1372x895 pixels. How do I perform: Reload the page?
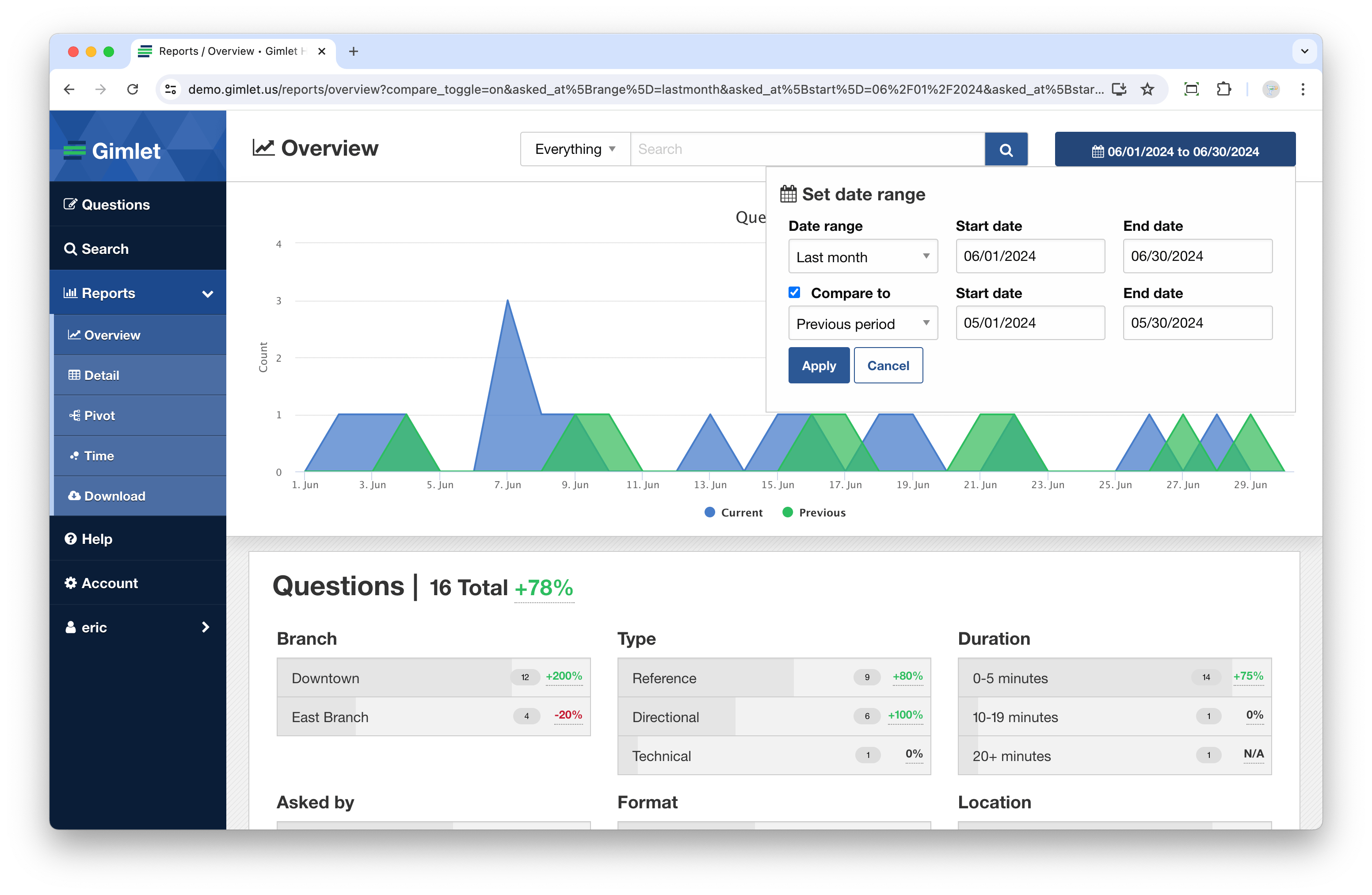click(133, 89)
